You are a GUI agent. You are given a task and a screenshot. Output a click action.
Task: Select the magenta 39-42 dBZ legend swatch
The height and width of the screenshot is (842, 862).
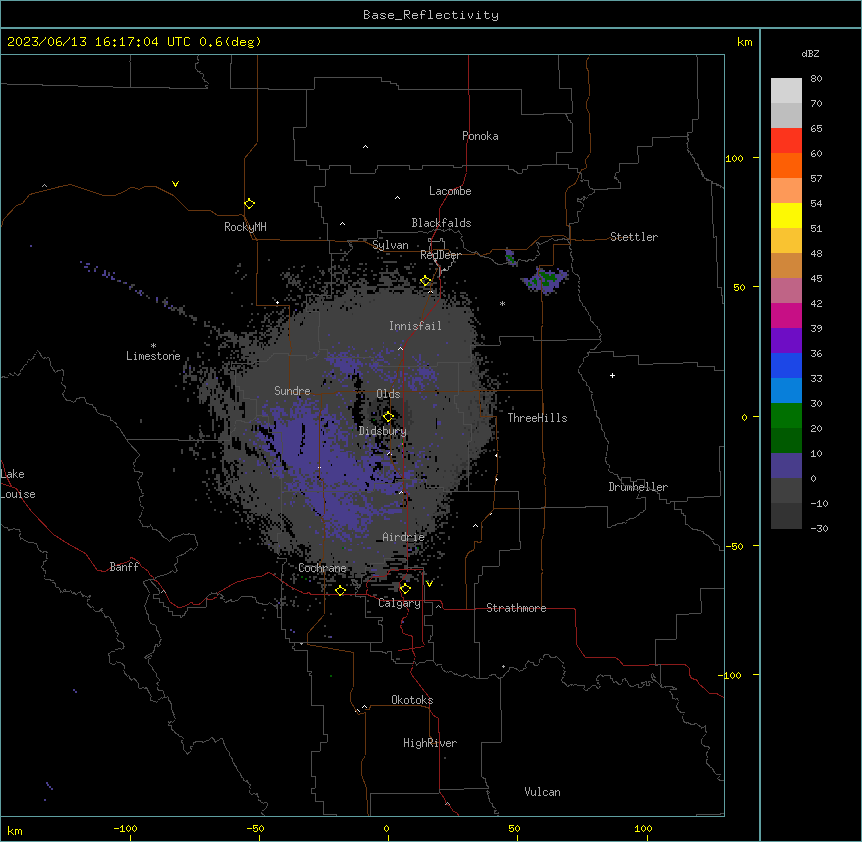click(x=786, y=315)
